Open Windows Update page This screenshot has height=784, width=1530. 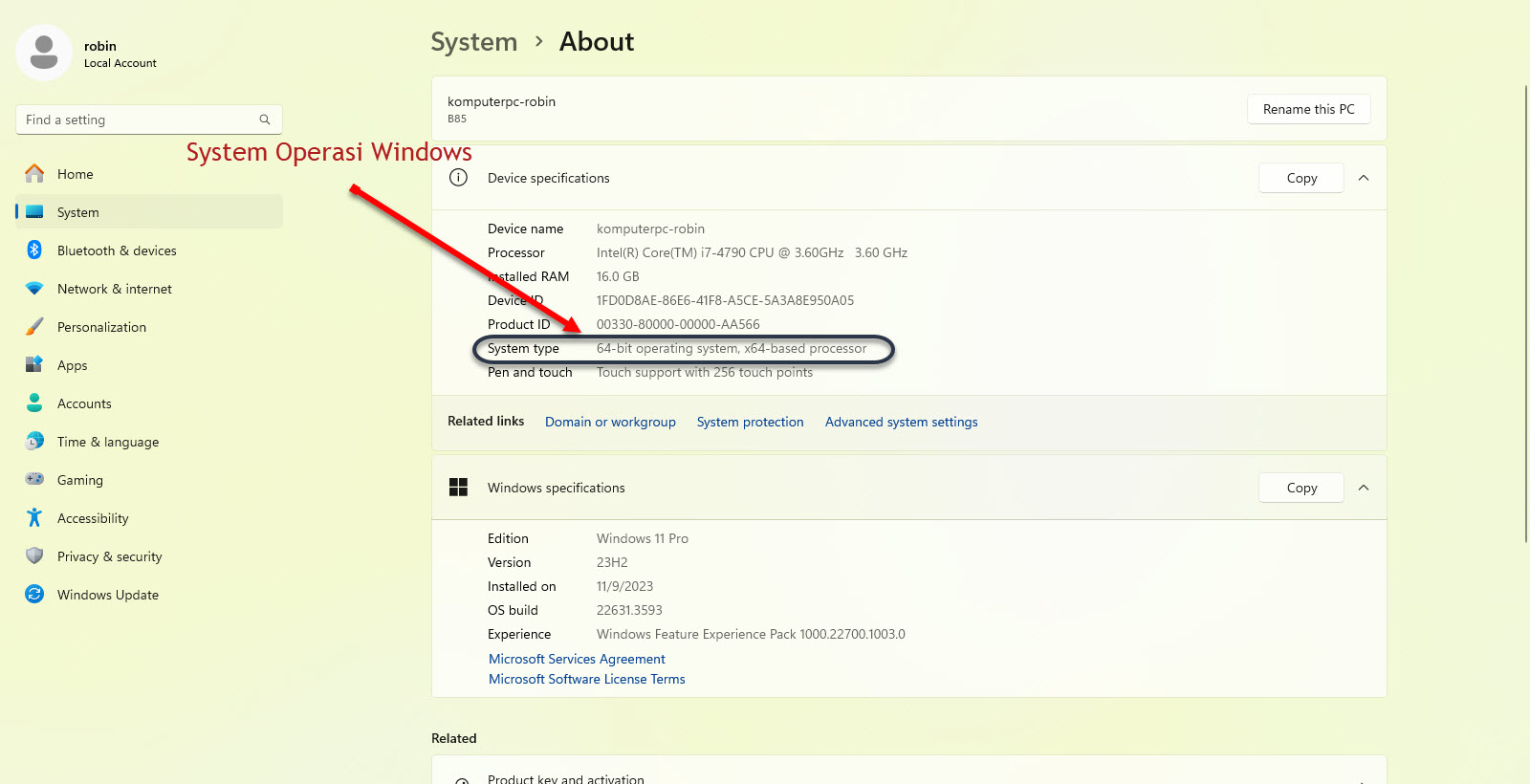click(x=149, y=595)
